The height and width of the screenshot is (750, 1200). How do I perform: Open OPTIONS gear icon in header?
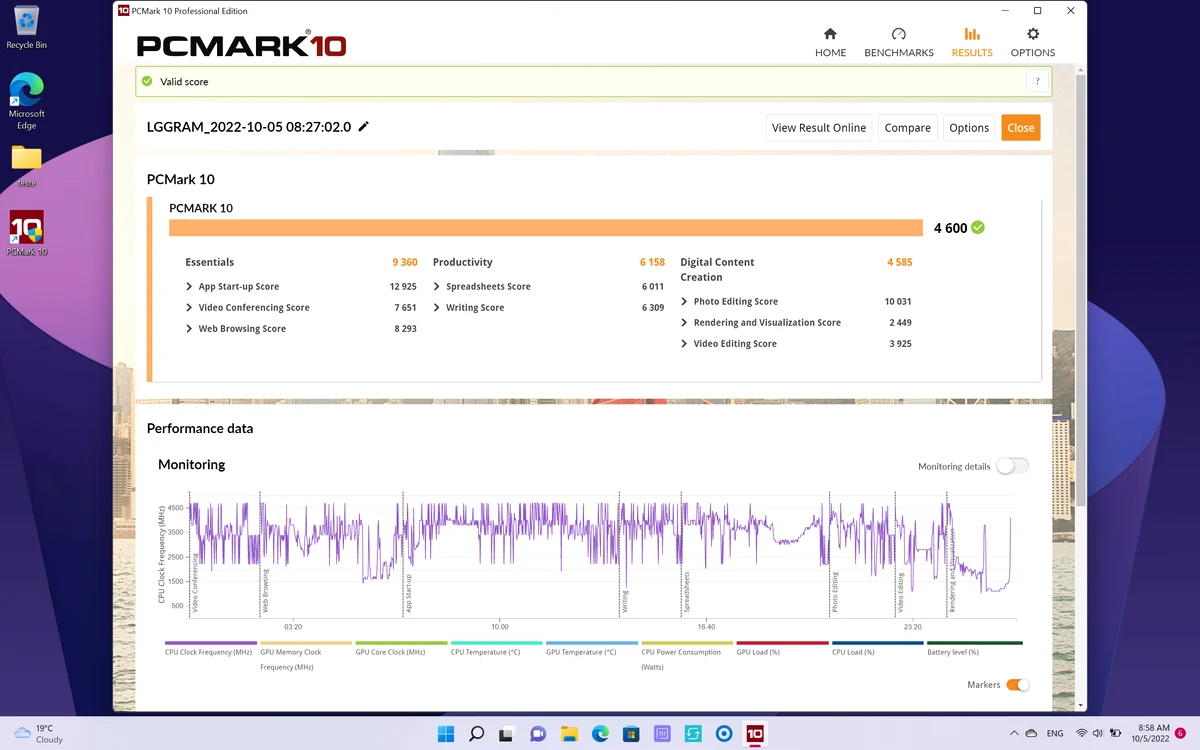1033,34
